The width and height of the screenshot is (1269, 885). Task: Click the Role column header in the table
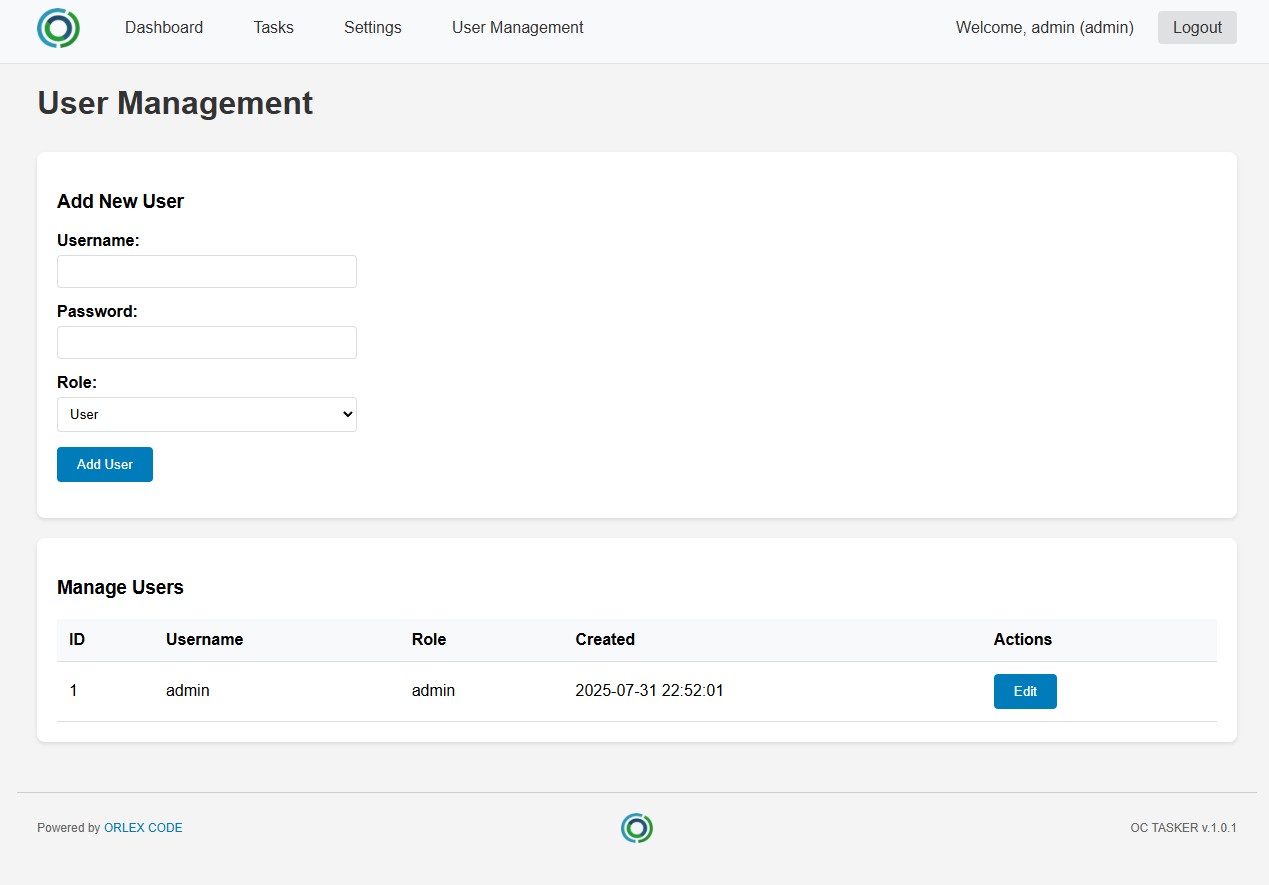429,640
